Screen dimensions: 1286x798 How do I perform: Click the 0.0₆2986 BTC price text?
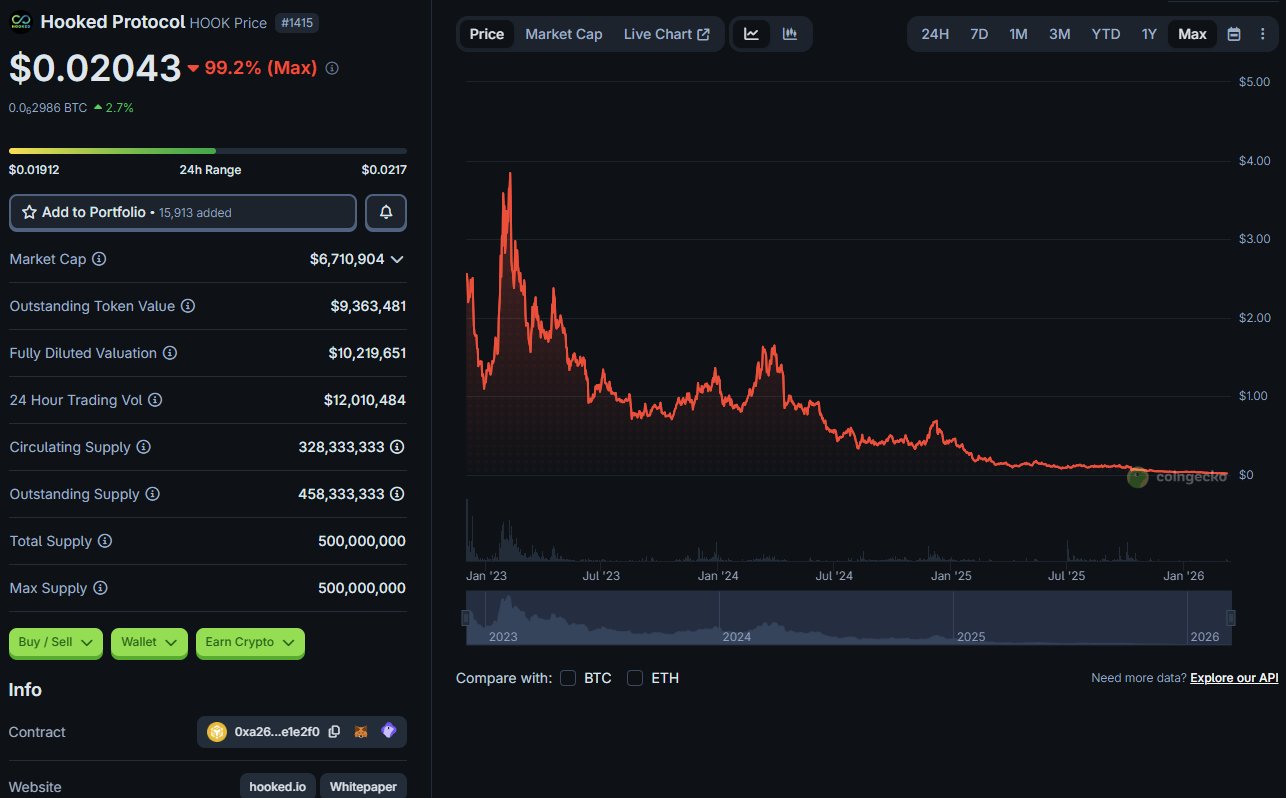click(48, 108)
